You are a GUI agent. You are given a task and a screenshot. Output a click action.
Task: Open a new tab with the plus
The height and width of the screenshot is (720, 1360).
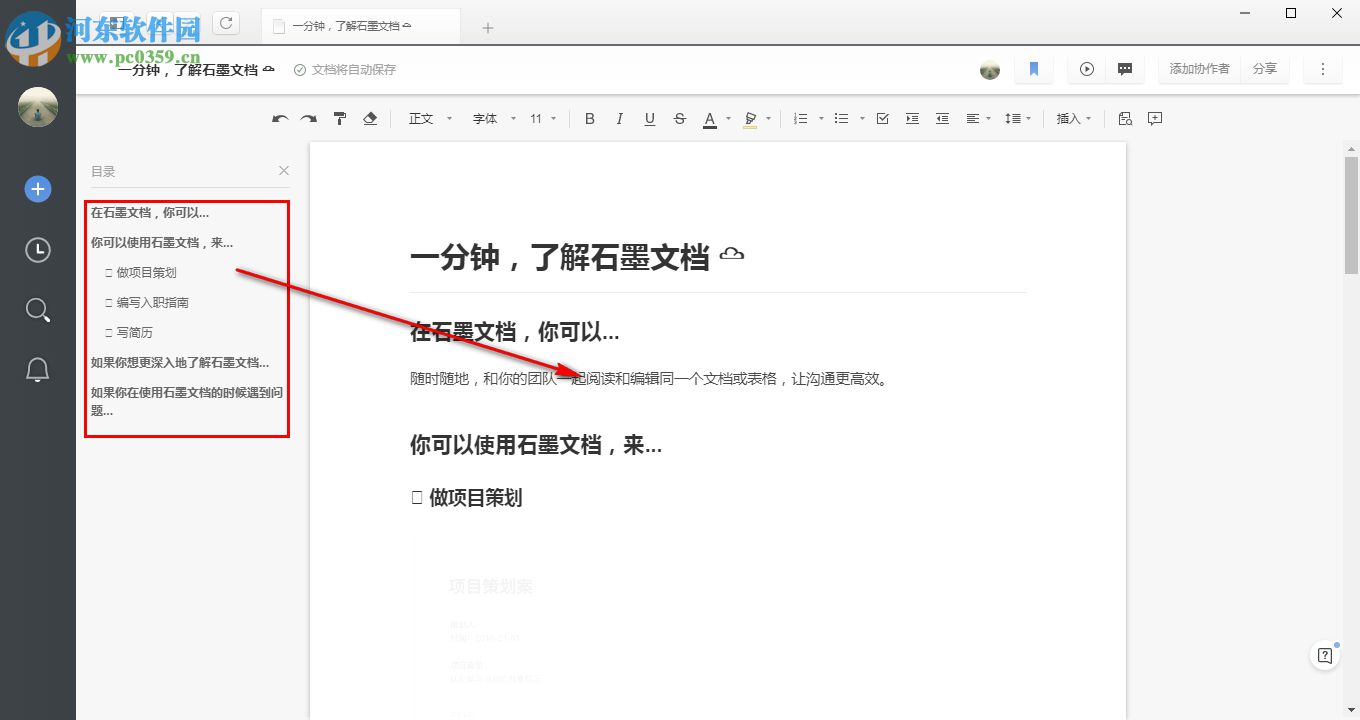[488, 28]
